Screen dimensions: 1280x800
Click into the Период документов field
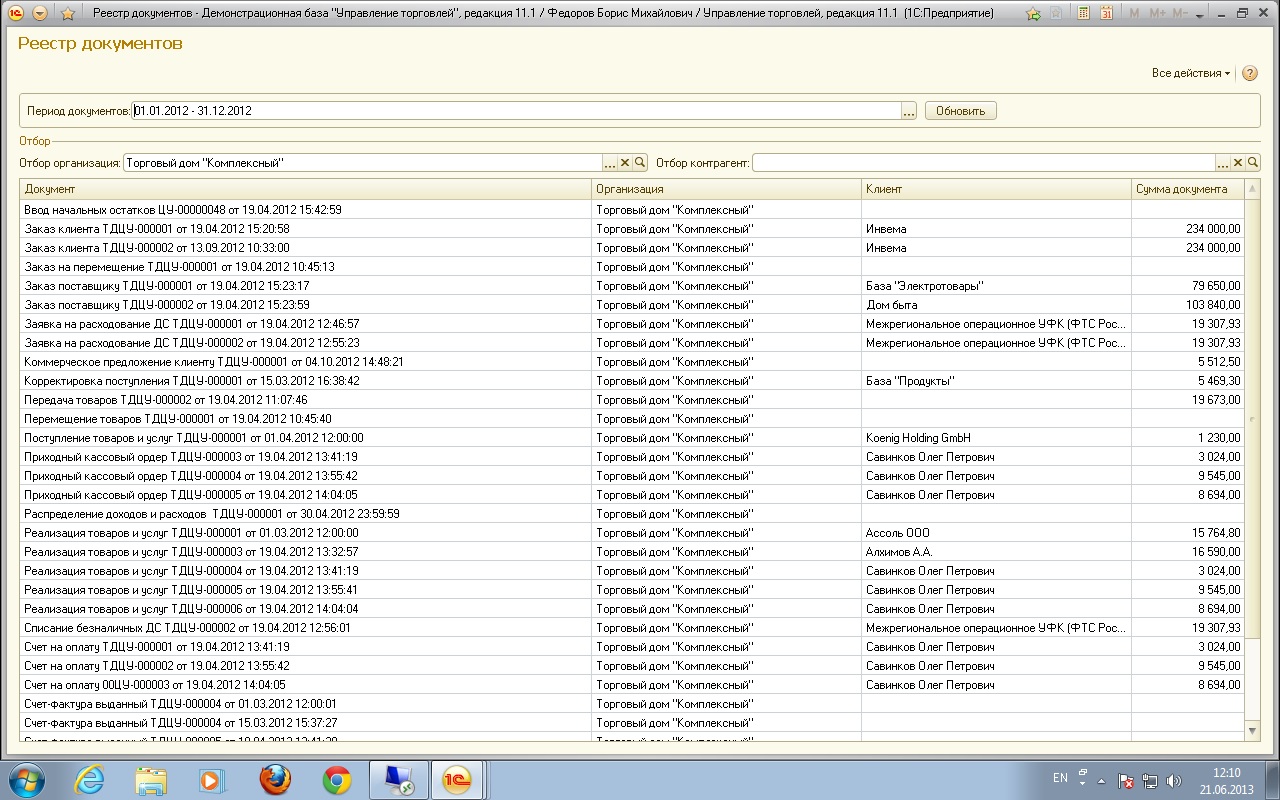[x=516, y=111]
